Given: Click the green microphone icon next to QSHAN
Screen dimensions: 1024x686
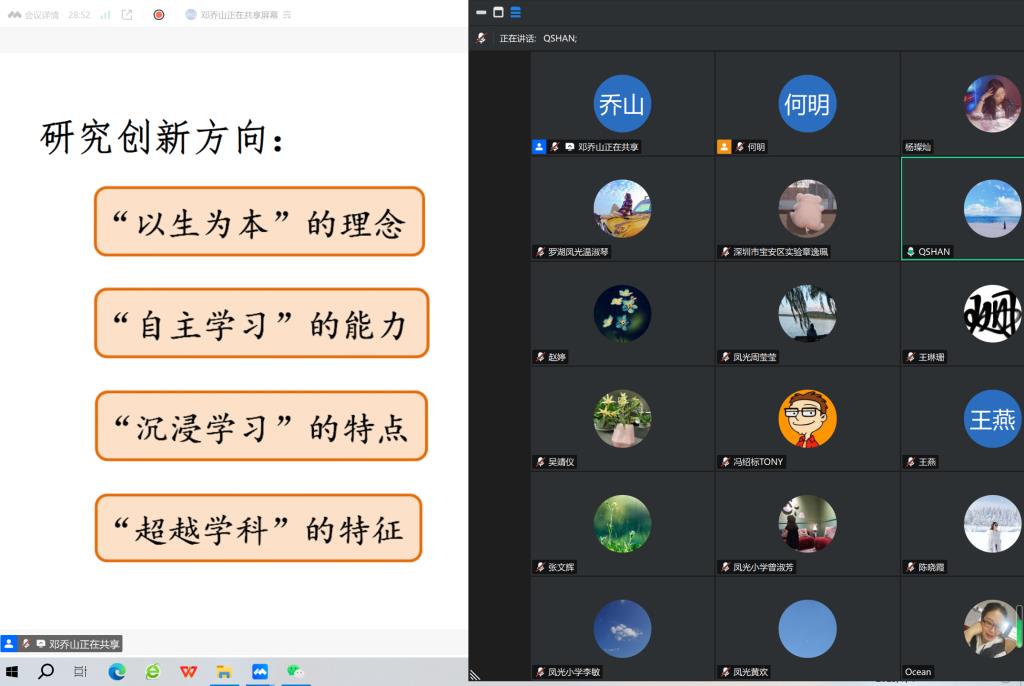Looking at the screenshot, I should coord(910,252).
